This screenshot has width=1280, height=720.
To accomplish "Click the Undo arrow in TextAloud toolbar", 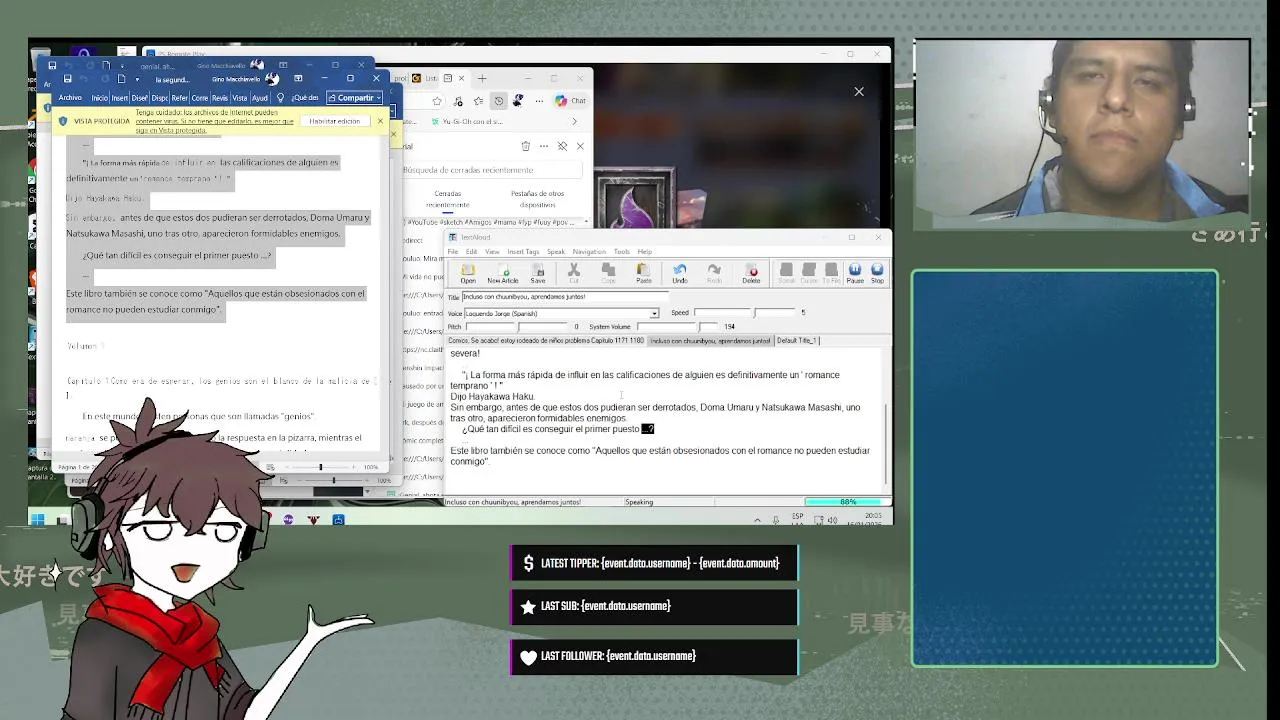I will pyautogui.click(x=680, y=274).
